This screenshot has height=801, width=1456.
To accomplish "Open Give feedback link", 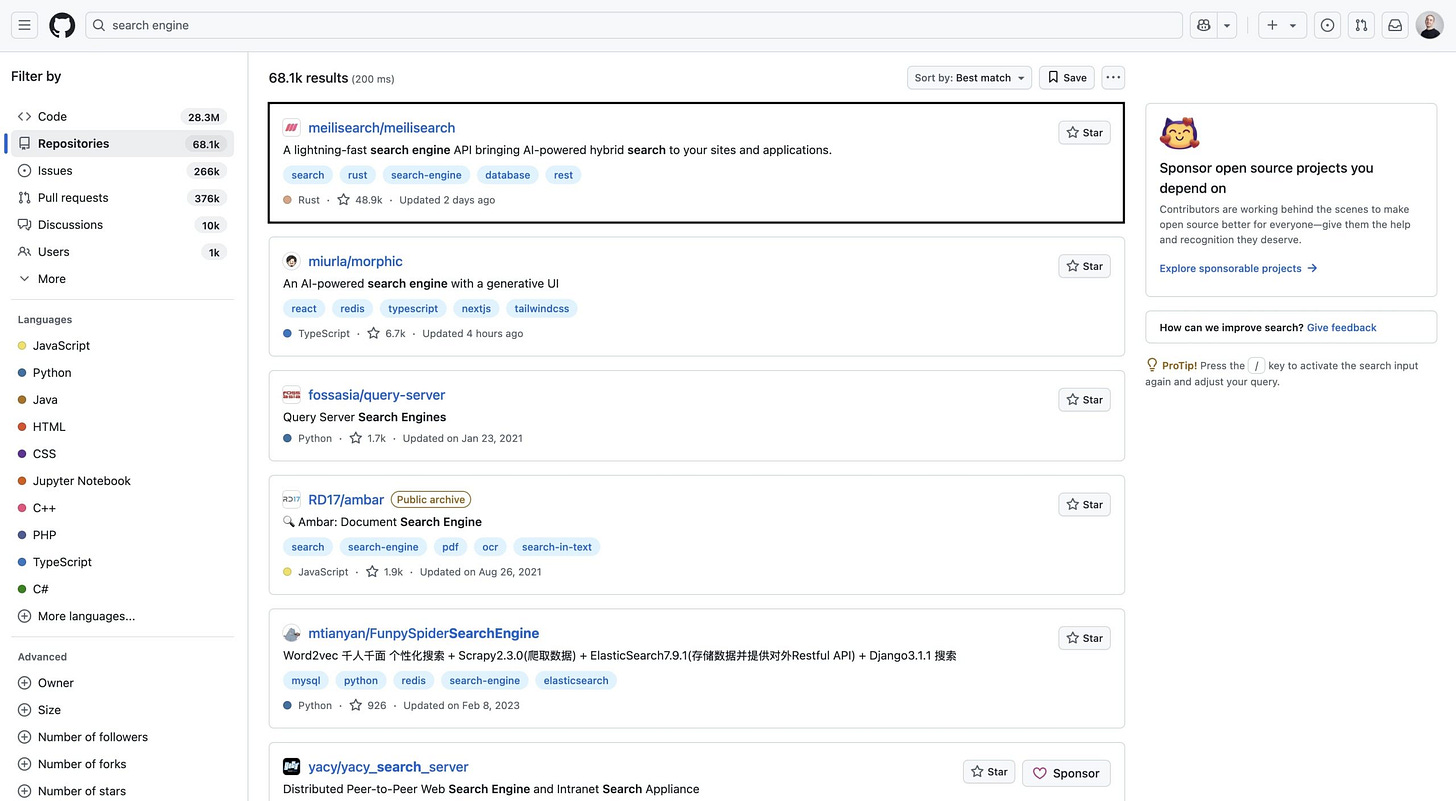I will coord(1342,328).
